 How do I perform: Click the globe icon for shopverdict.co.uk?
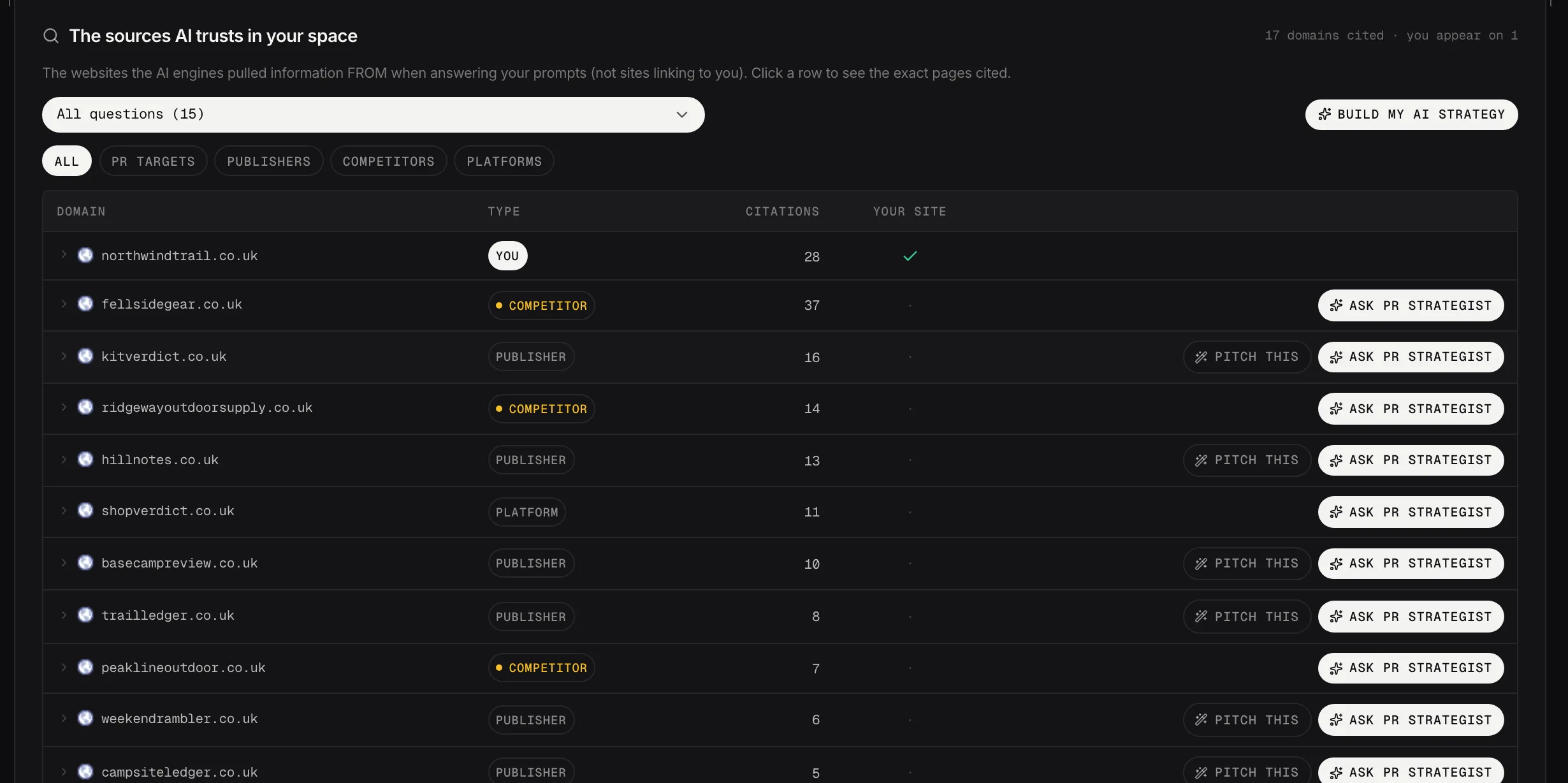pos(85,511)
